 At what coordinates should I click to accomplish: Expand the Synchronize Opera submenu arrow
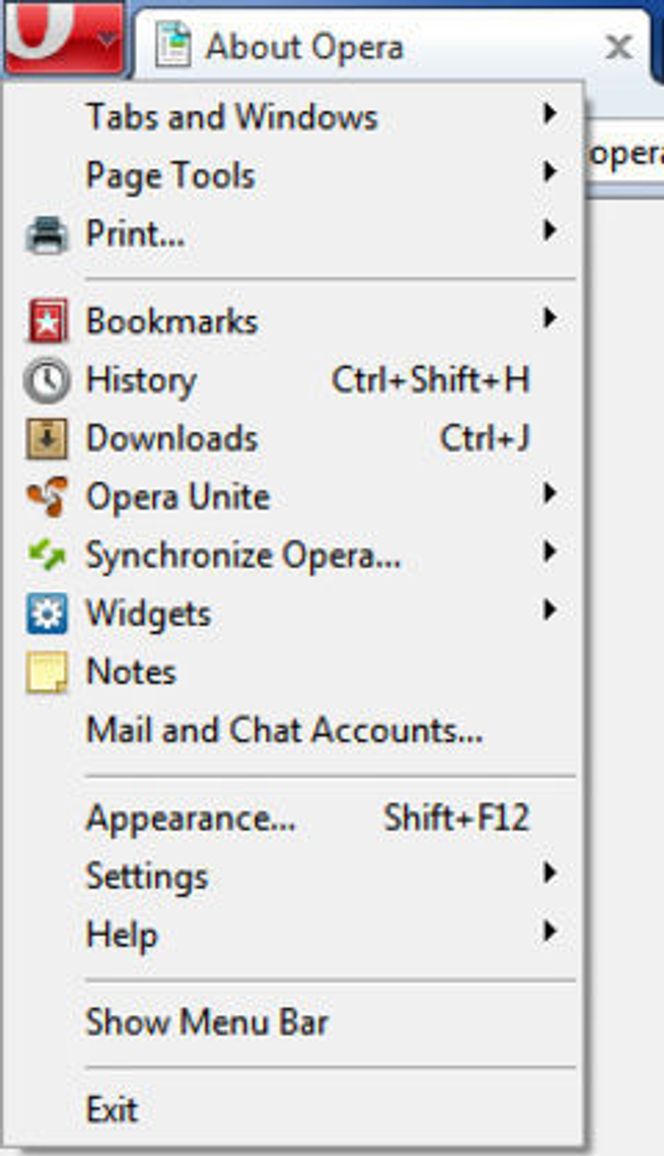[548, 551]
